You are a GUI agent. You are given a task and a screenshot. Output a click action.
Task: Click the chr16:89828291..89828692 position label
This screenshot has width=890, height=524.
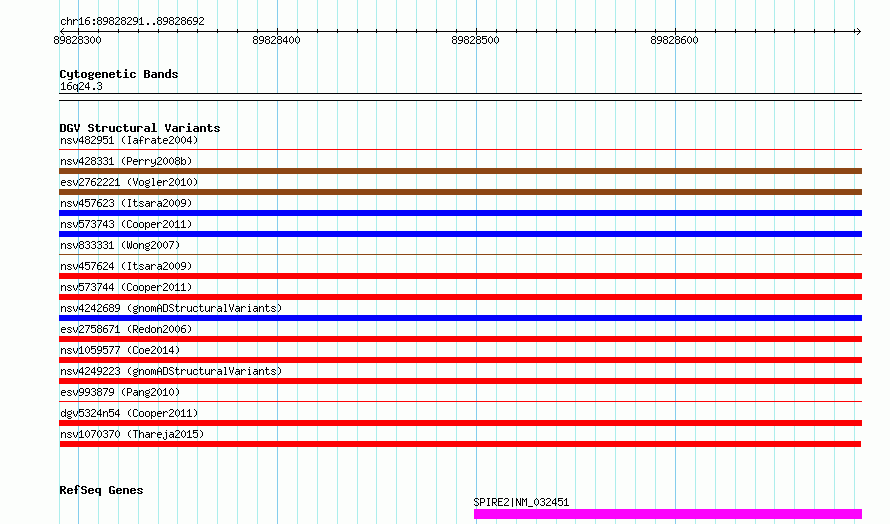click(x=132, y=22)
